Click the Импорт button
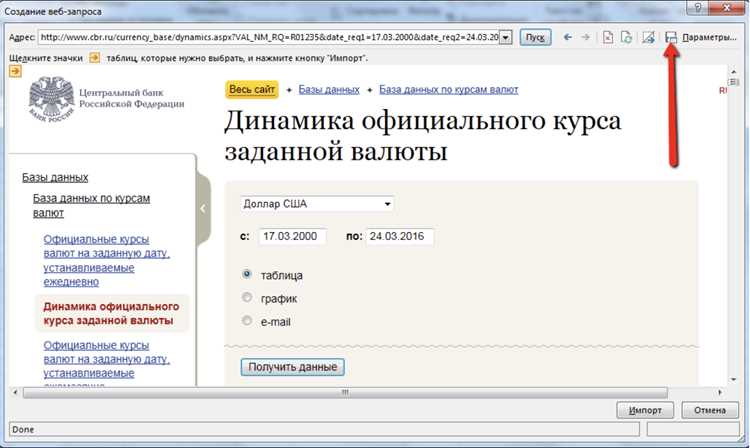Viewport: 750px width, 448px height. (x=645, y=410)
